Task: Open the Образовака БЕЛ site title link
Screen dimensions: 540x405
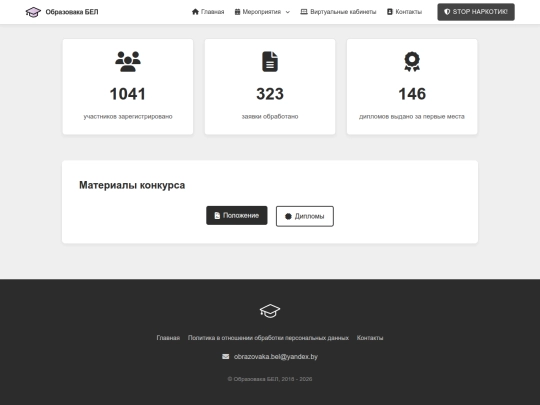Action: (x=72, y=12)
